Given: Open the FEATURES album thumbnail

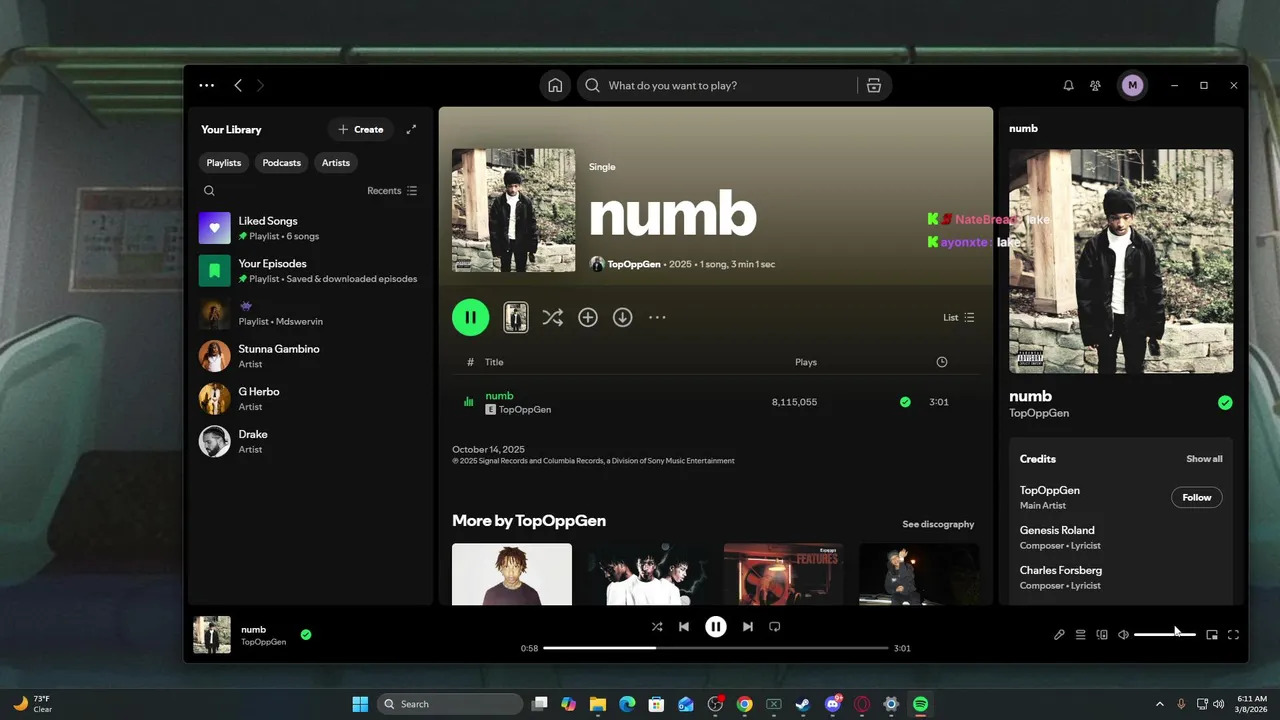Looking at the screenshot, I should pos(784,574).
